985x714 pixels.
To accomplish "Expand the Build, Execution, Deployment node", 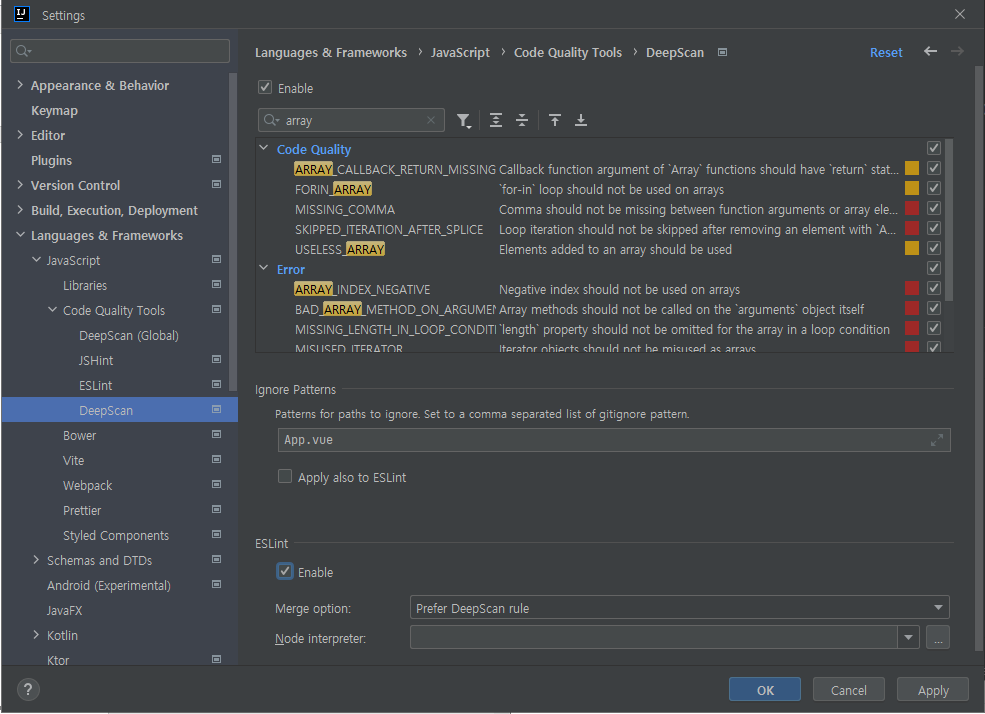I will click(x=20, y=210).
